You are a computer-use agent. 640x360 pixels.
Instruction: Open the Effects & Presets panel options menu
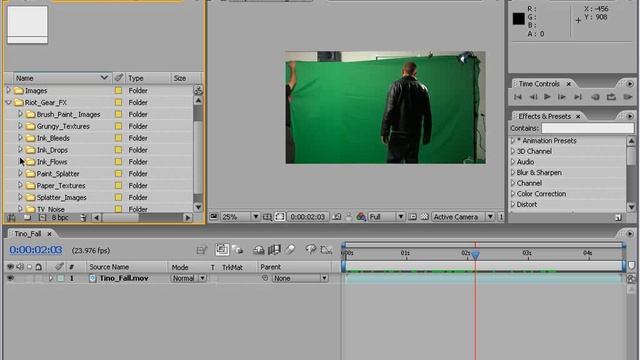tap(629, 116)
